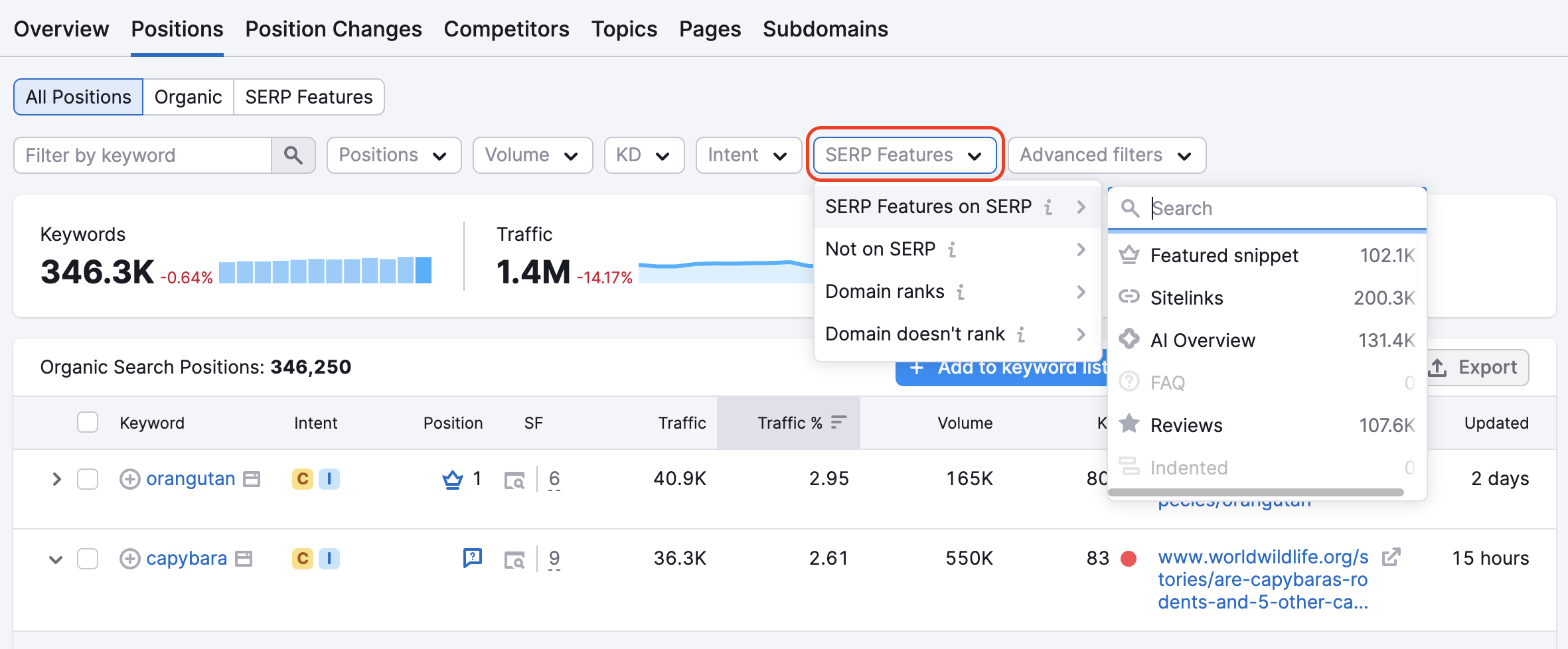Open the Intent filter dropdown
Viewport: 1568px width, 649px height.
[x=748, y=155]
